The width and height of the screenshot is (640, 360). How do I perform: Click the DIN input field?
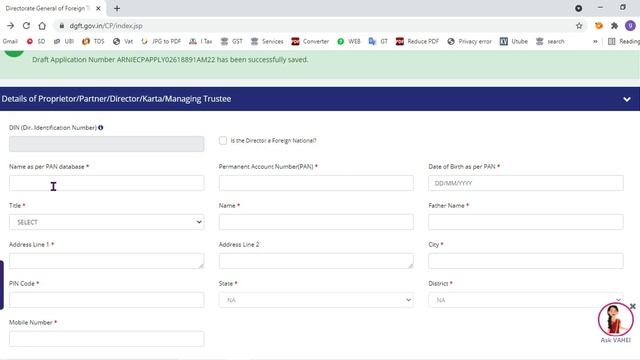107,144
